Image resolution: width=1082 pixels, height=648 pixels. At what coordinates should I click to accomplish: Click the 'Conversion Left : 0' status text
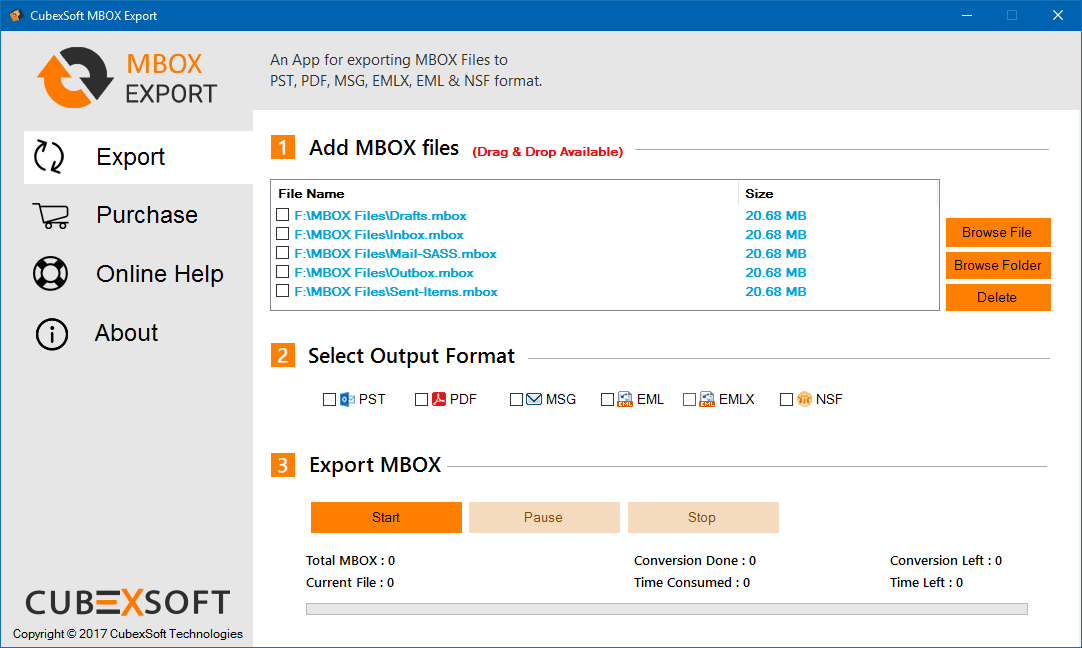click(x=946, y=560)
